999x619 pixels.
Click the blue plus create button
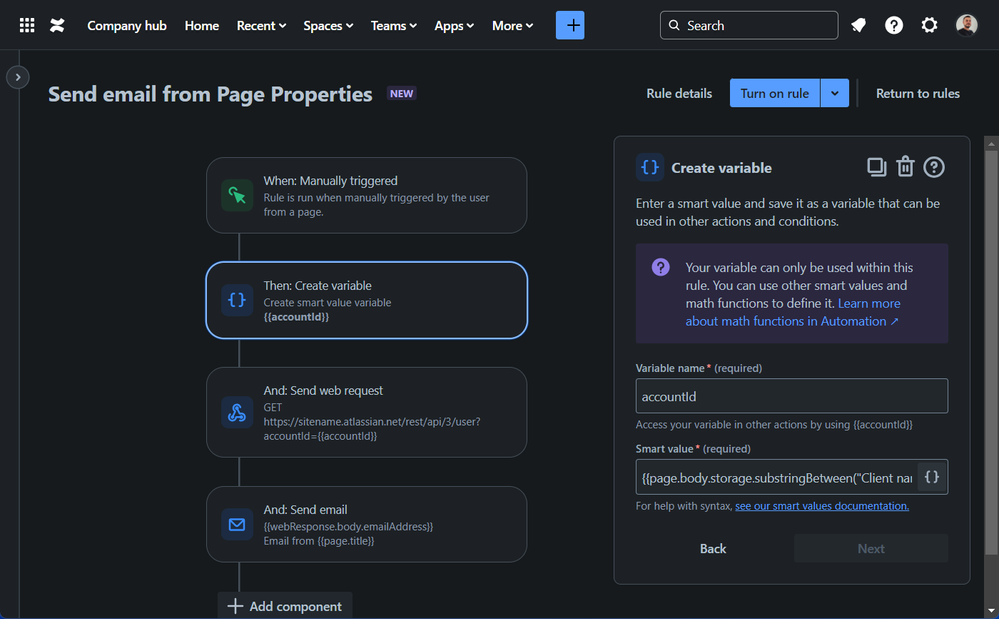point(570,25)
